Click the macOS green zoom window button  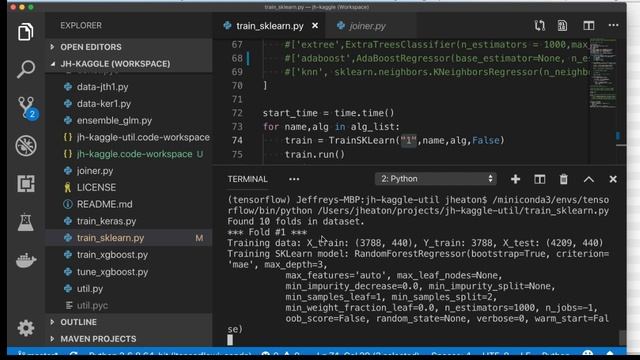tap(31, 7)
